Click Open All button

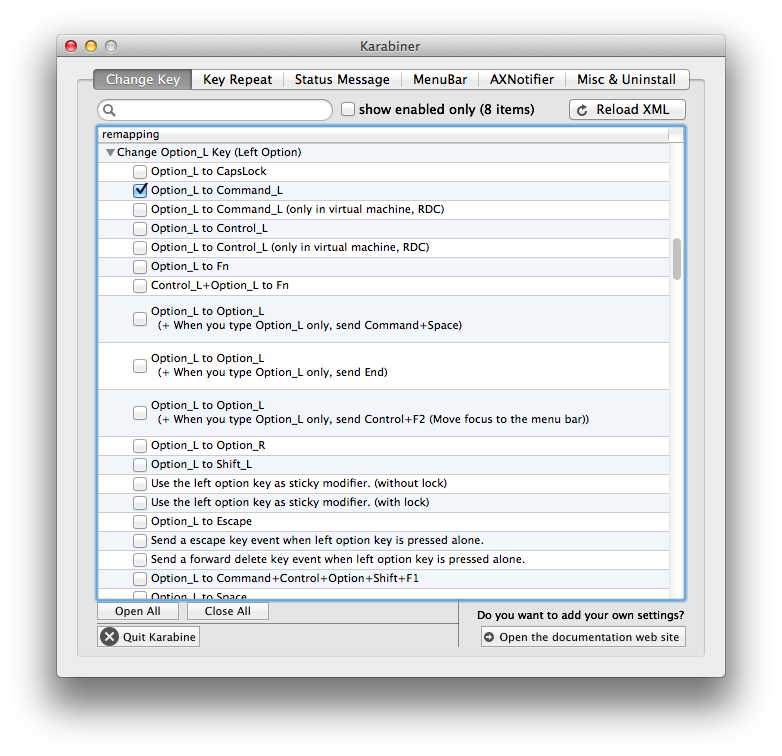pos(138,611)
